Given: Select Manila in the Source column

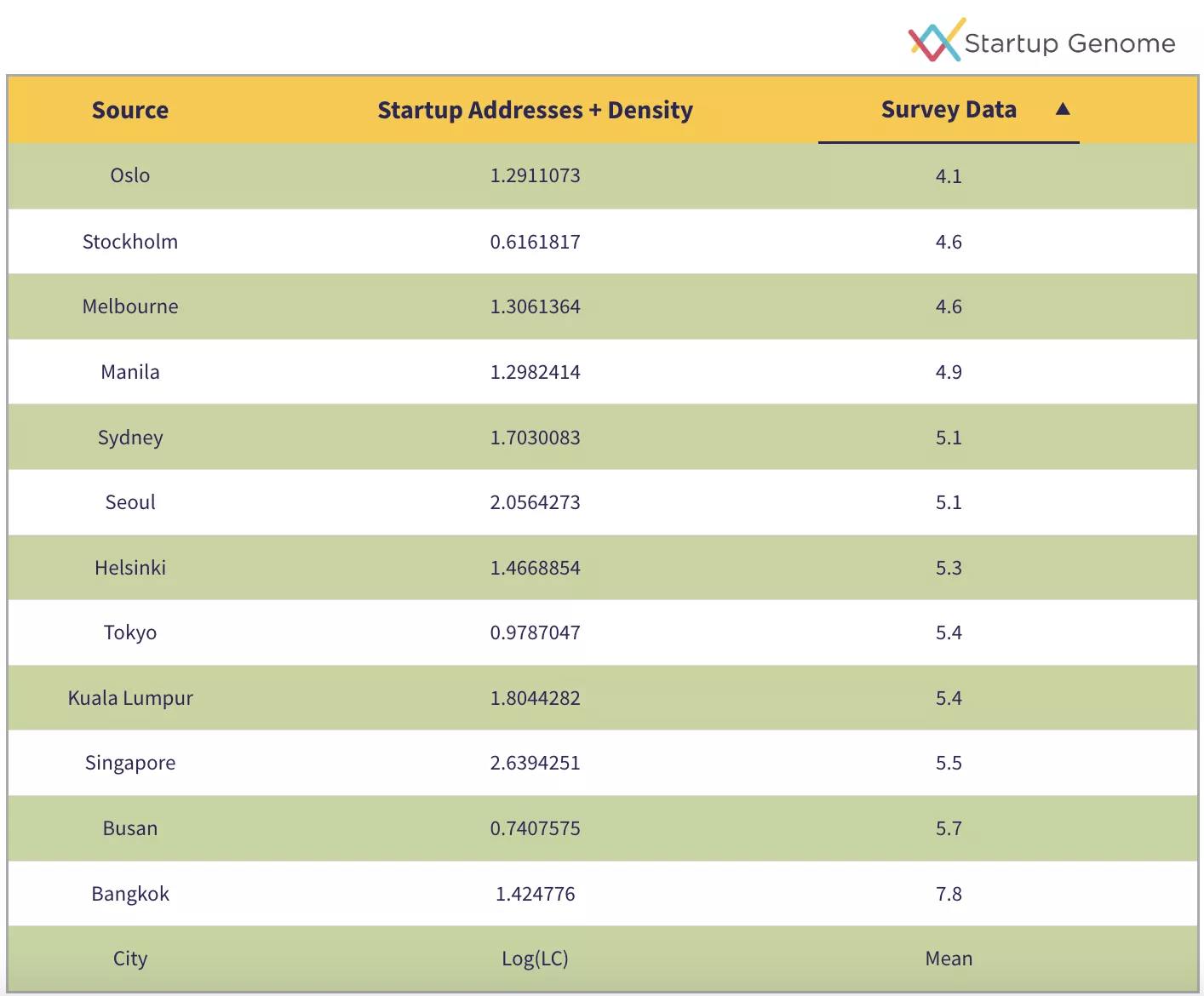Looking at the screenshot, I should [130, 372].
